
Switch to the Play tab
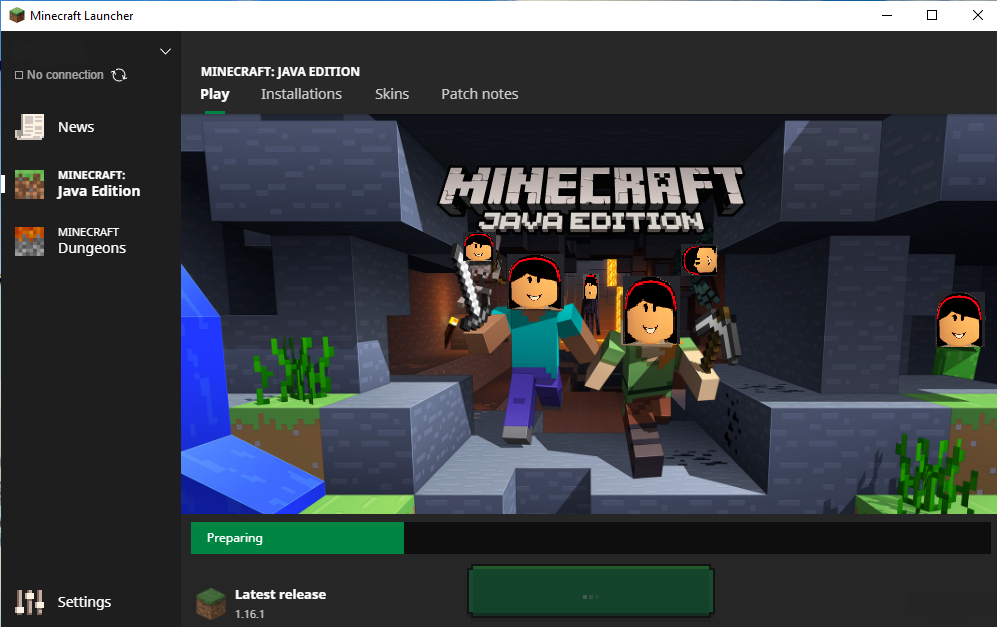[x=214, y=94]
